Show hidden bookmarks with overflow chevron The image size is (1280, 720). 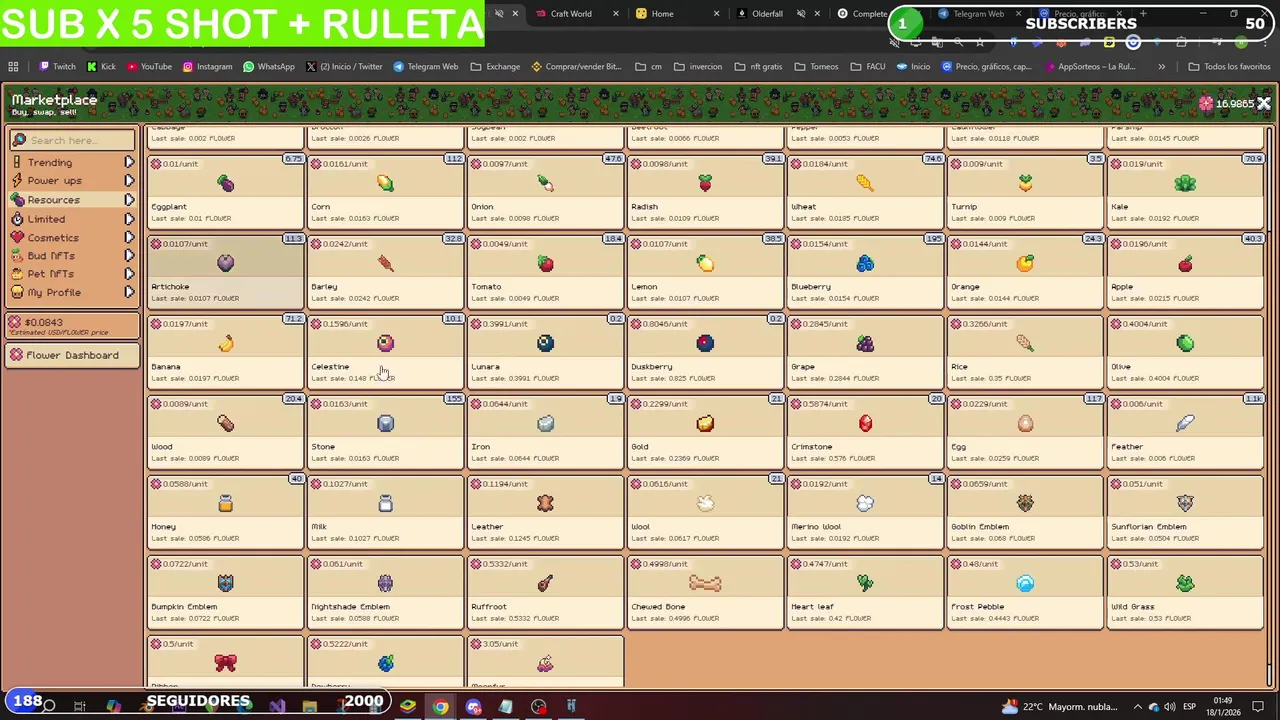pos(1161,67)
